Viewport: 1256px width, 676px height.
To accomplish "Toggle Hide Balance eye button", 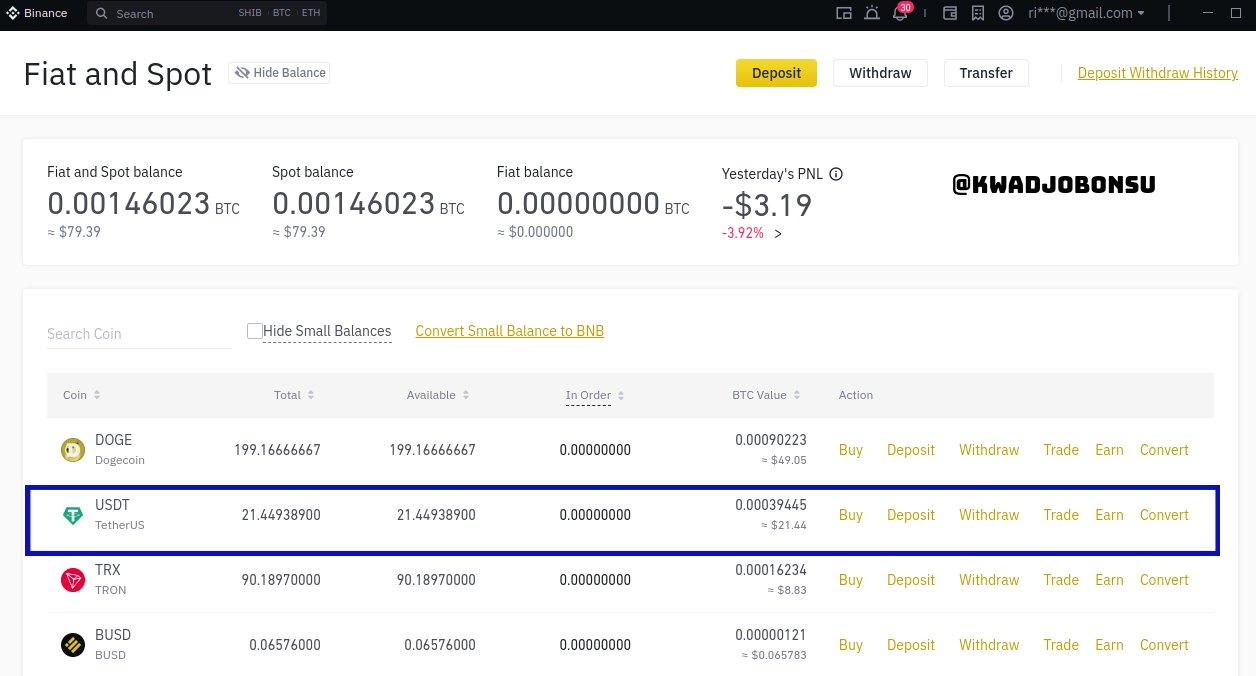I will pyautogui.click(x=279, y=73).
